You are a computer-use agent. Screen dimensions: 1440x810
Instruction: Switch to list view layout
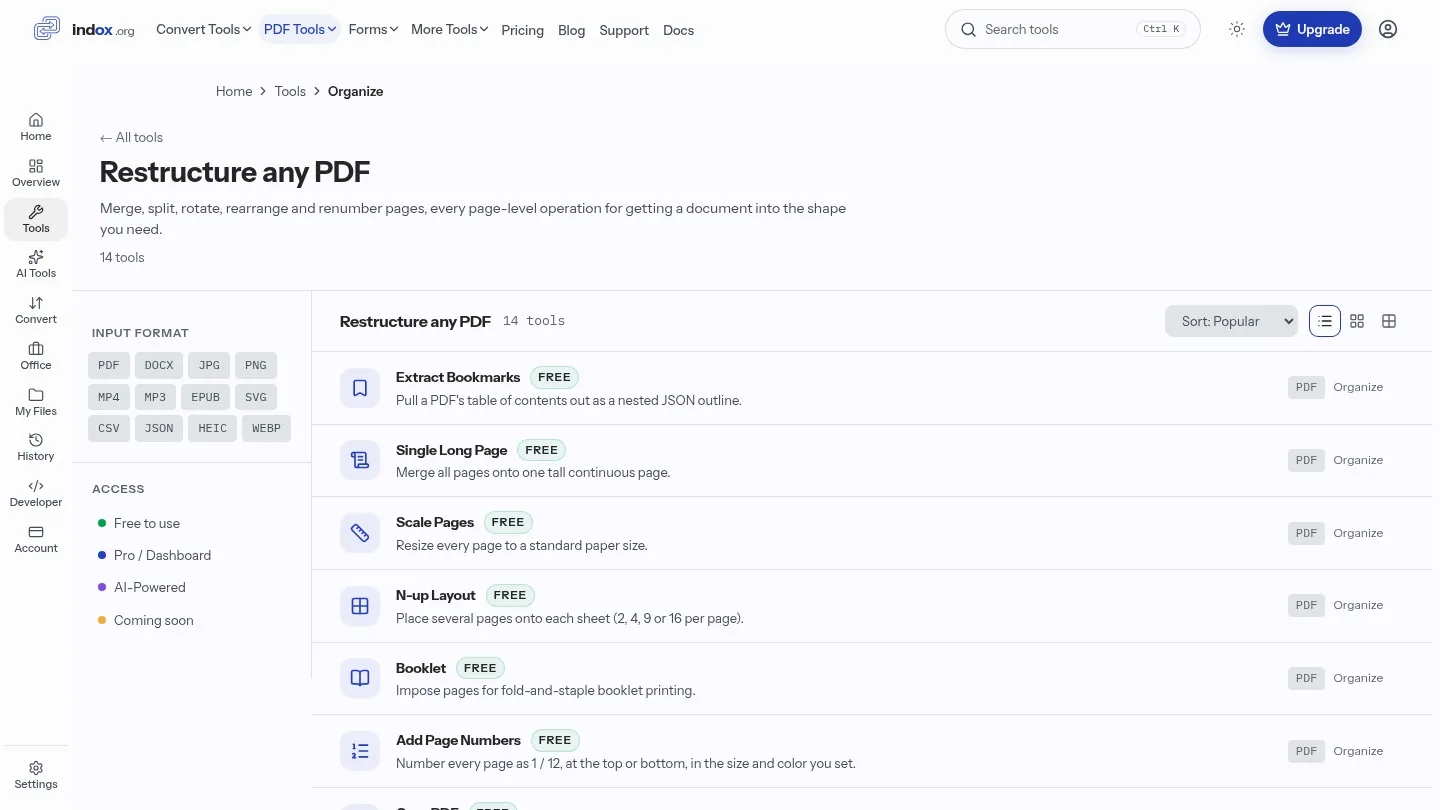click(x=1325, y=321)
